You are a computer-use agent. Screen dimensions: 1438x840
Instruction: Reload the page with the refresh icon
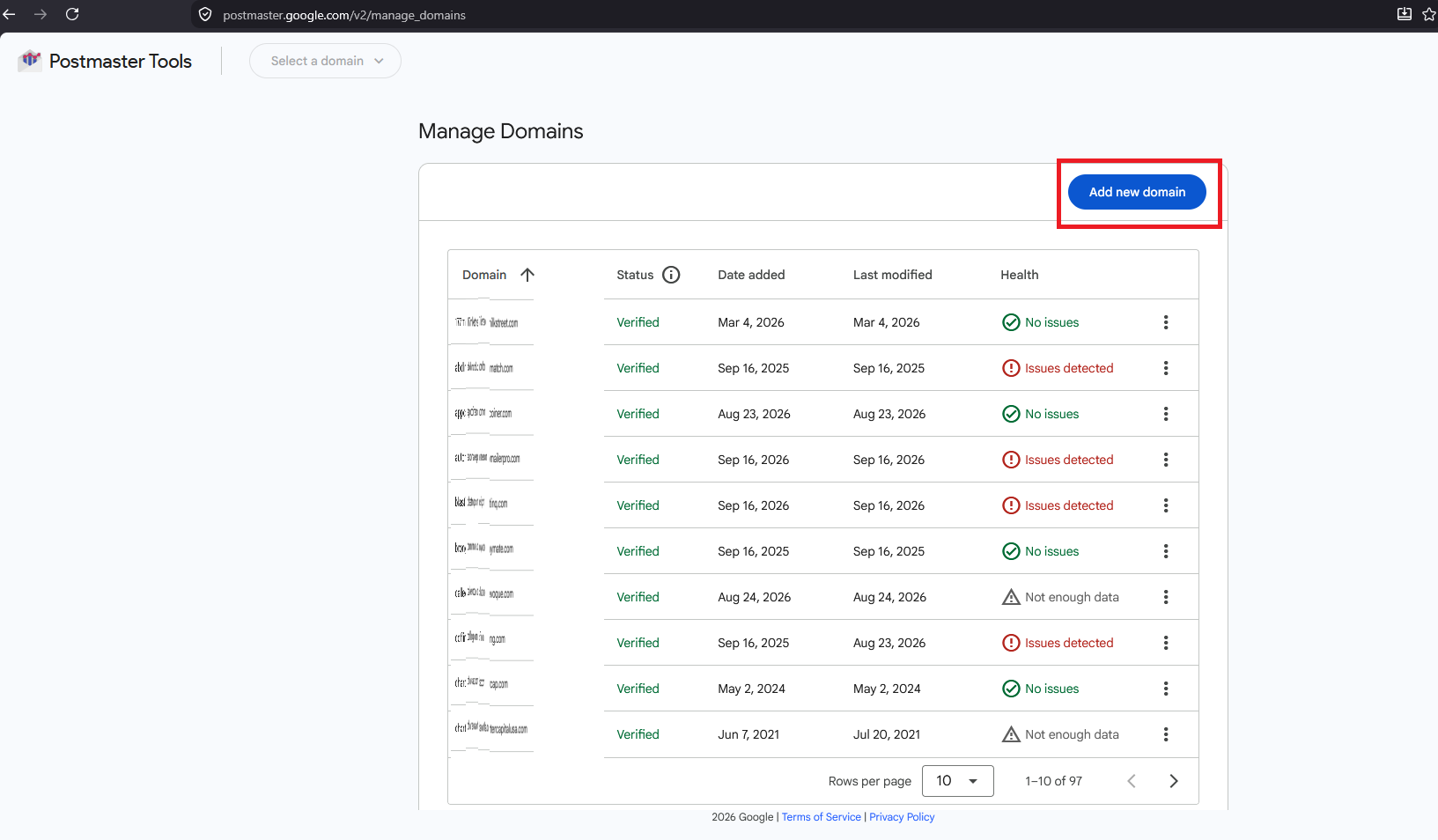(72, 14)
